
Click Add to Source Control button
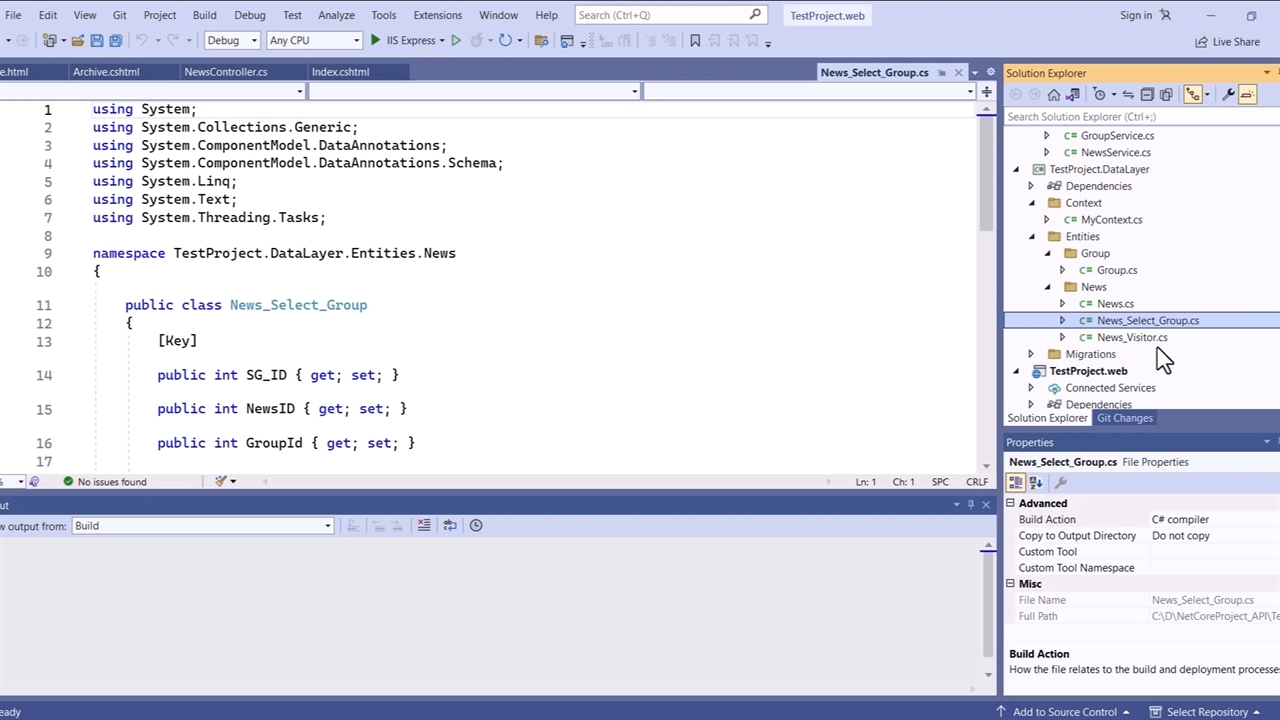[1064, 712]
